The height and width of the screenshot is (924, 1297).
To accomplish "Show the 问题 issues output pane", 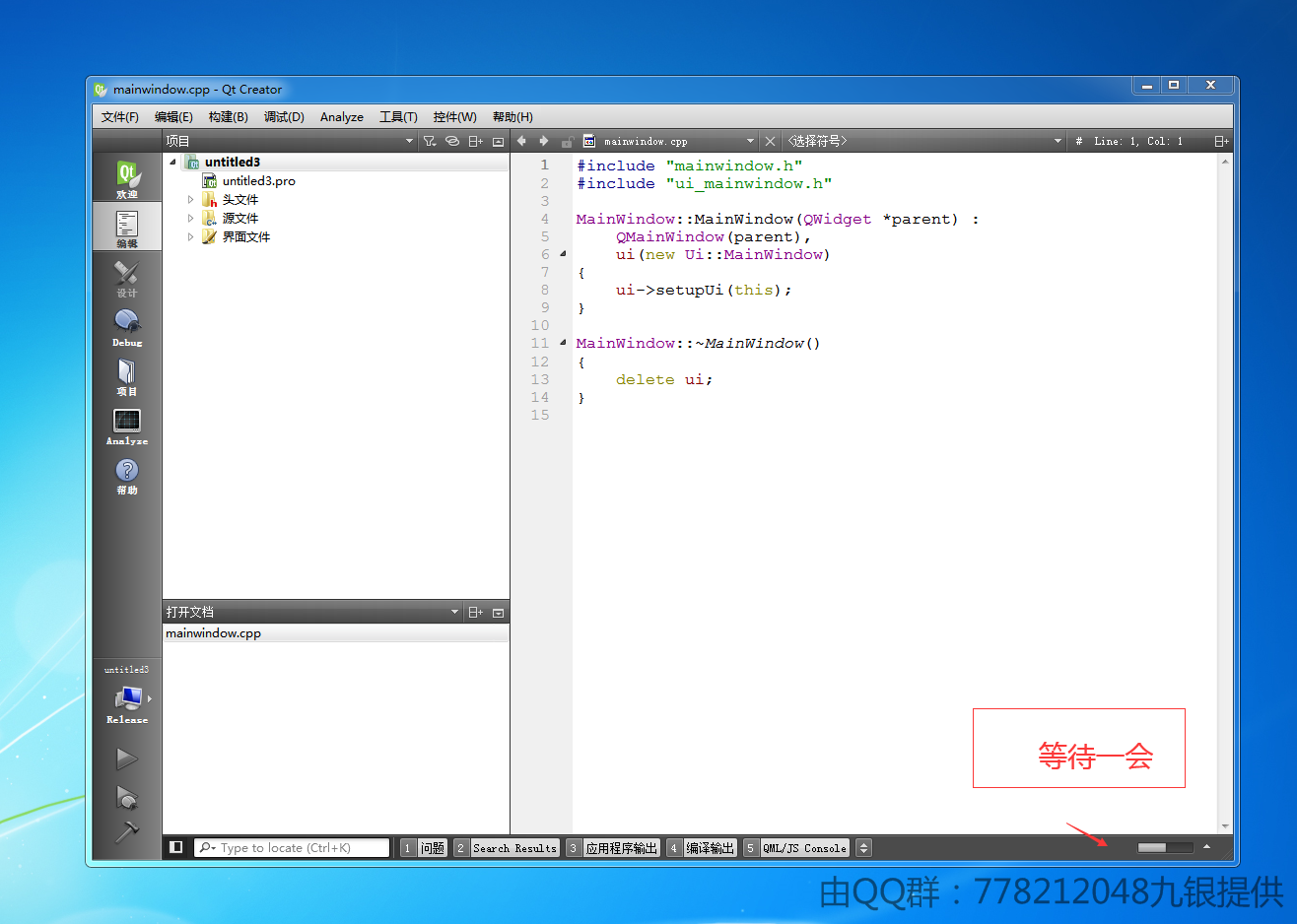I will [x=424, y=848].
